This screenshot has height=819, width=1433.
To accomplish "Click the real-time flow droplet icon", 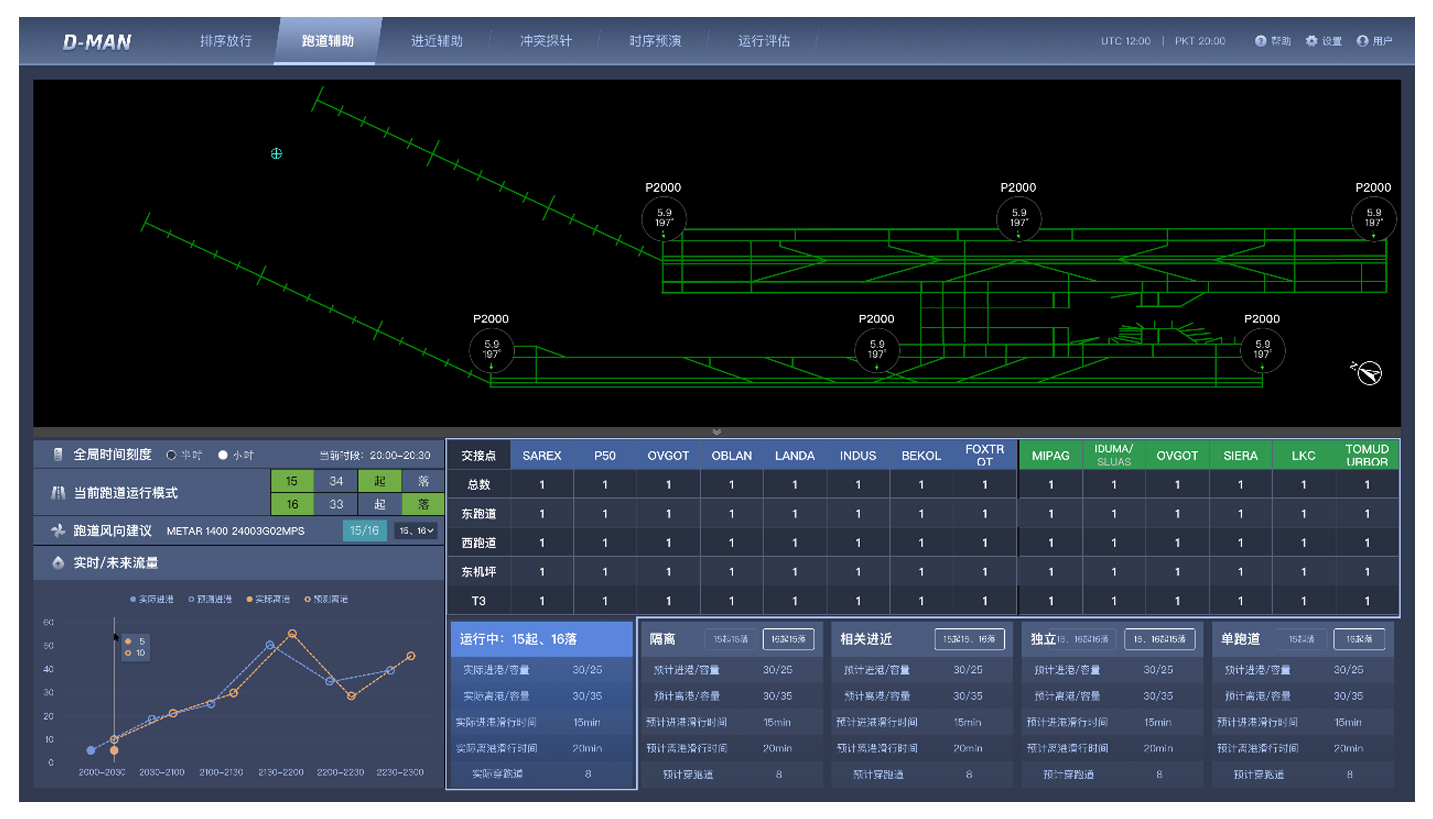I will (57, 563).
